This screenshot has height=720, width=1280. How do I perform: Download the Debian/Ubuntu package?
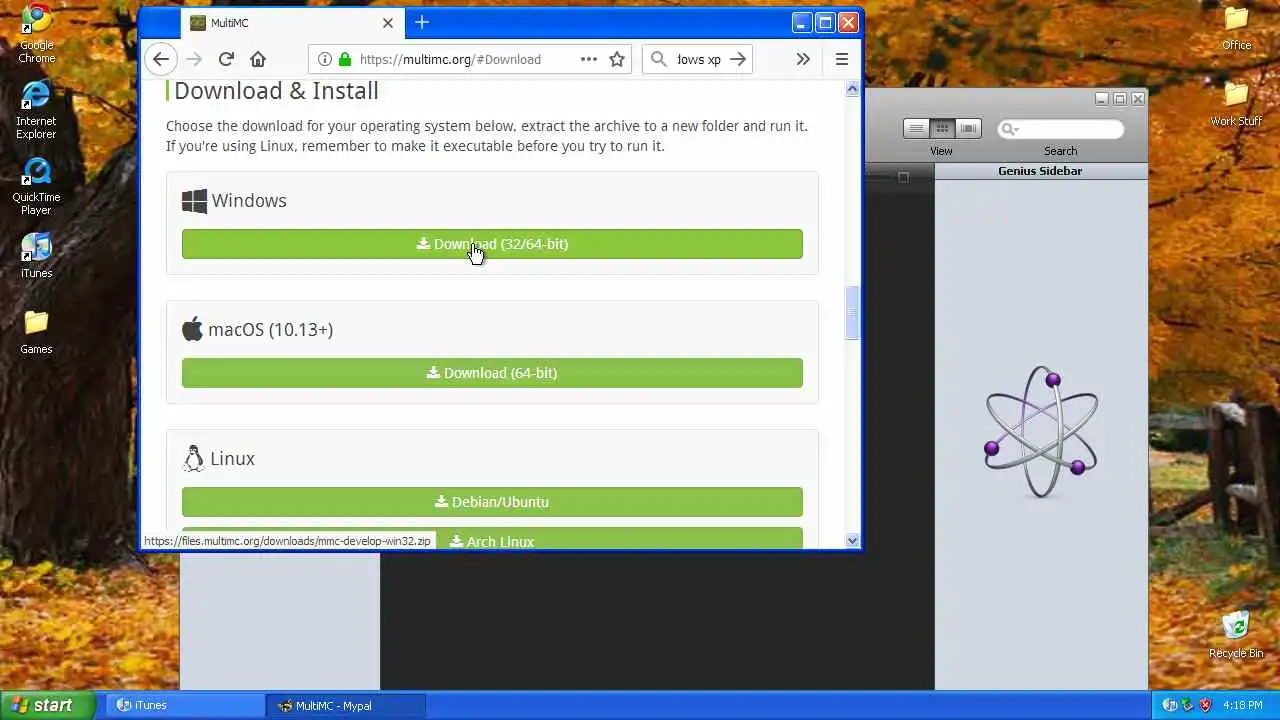(x=492, y=502)
